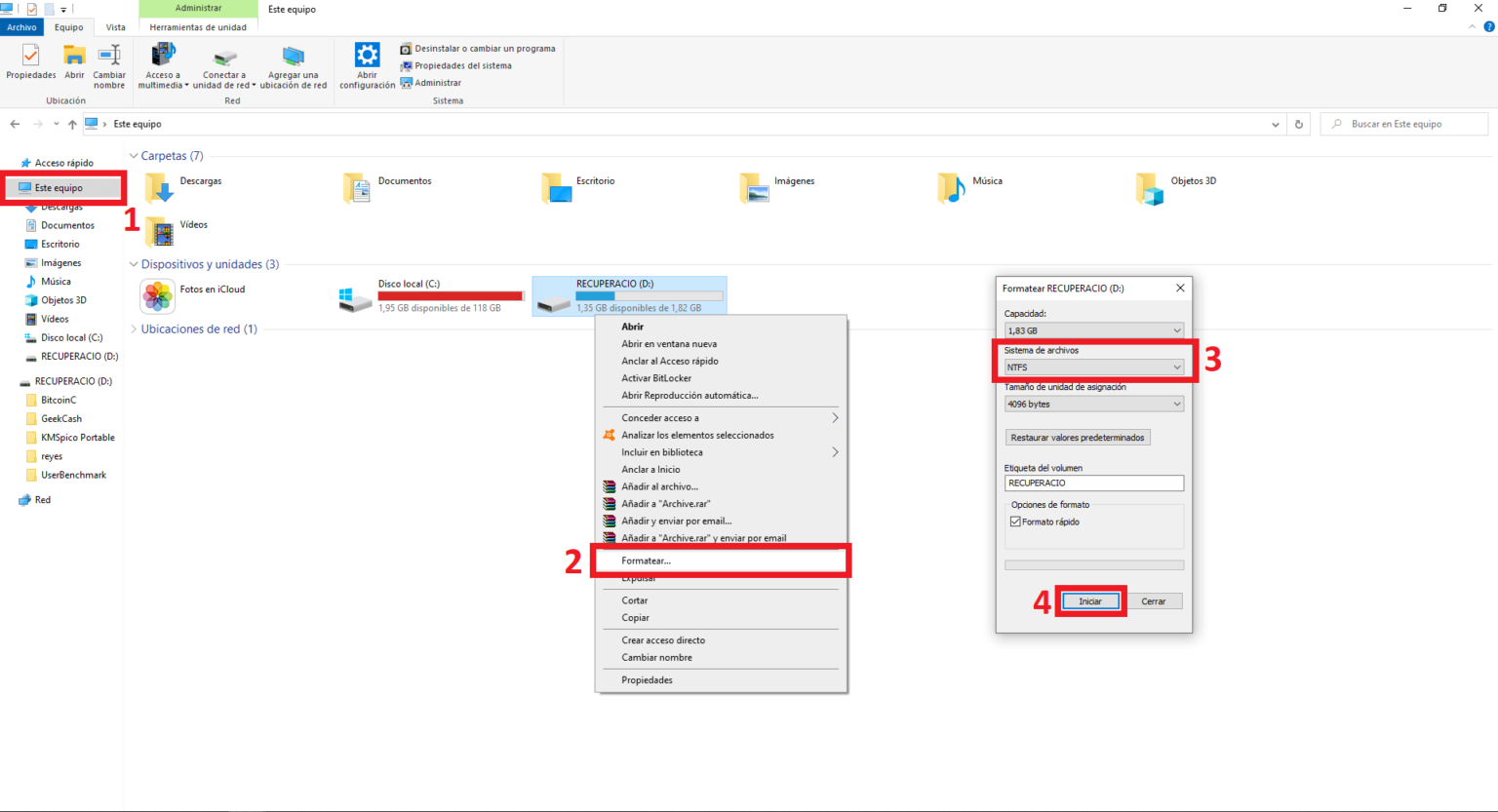Click the refresh button in address bar
This screenshot has height=812, width=1498.
point(1298,124)
